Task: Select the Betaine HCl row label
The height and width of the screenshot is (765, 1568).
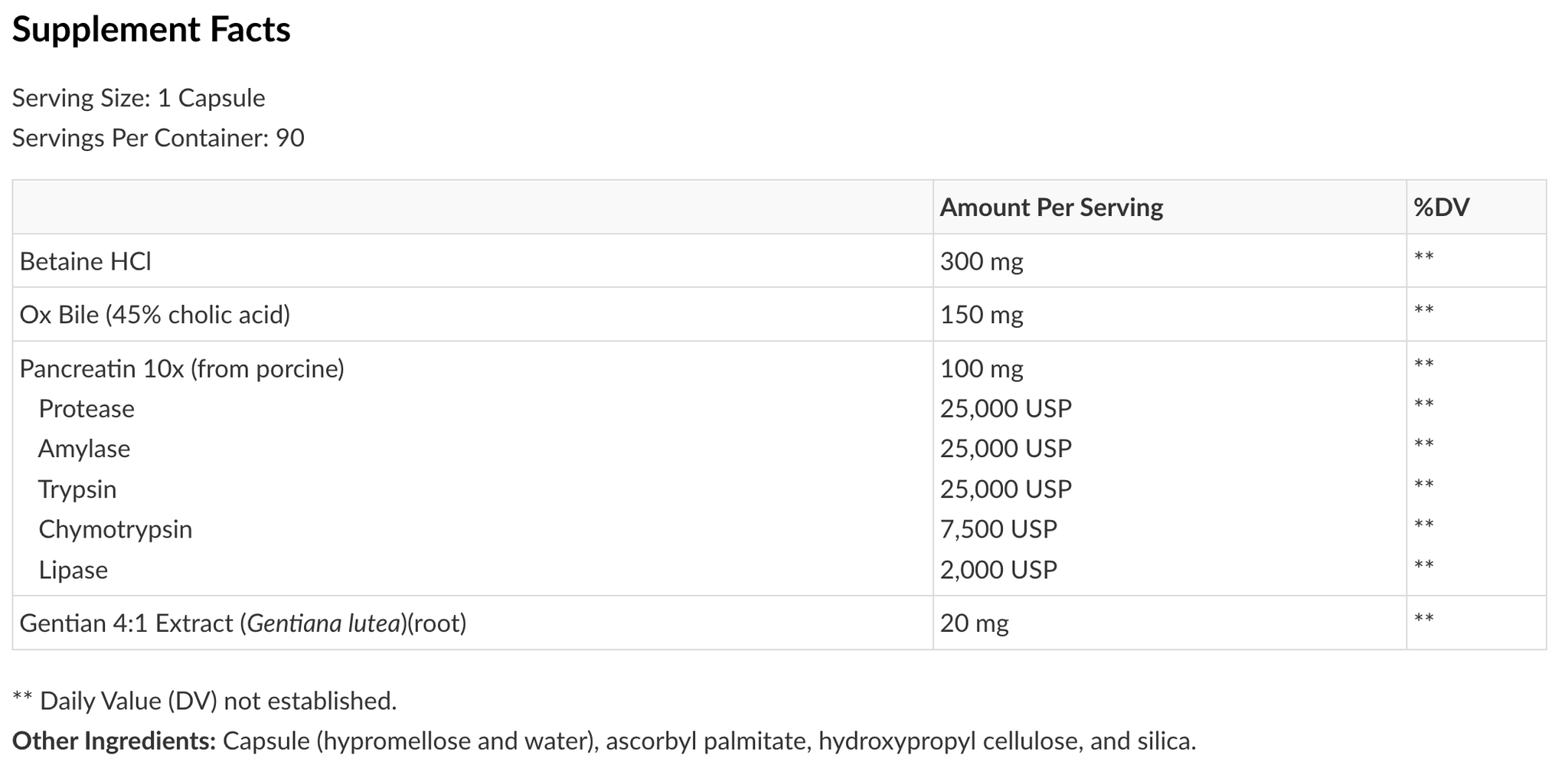Action: 85,262
